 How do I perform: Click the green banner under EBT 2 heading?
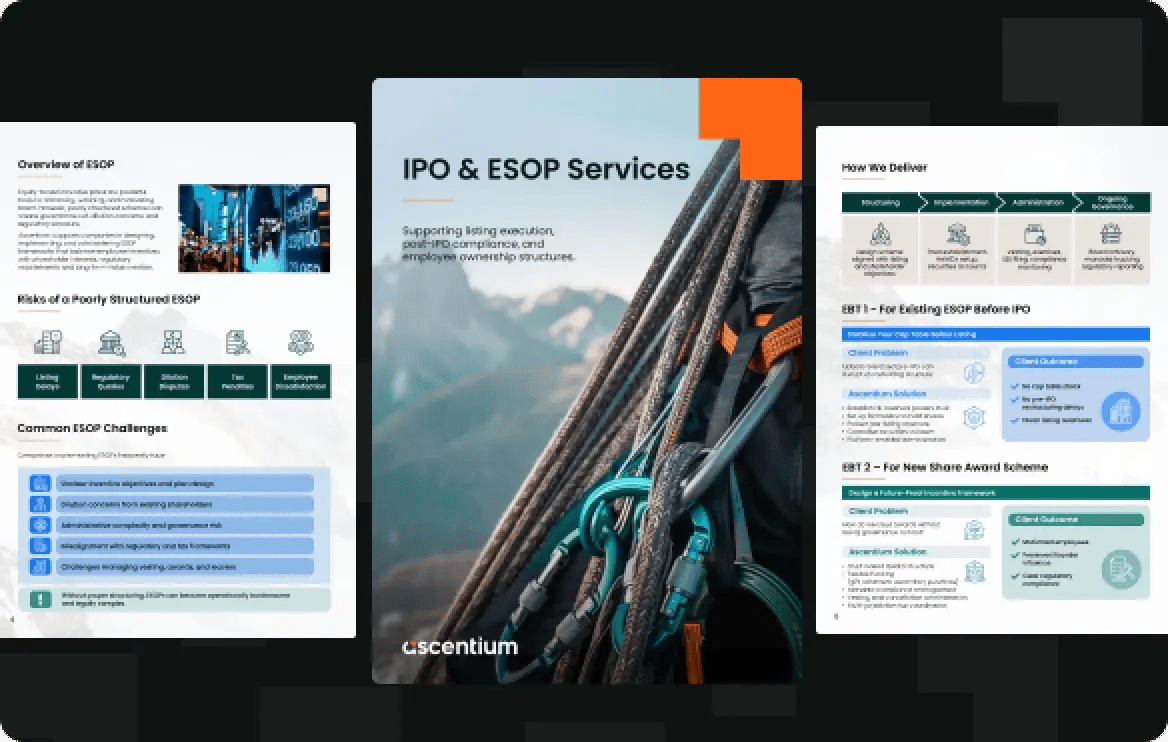[996, 493]
